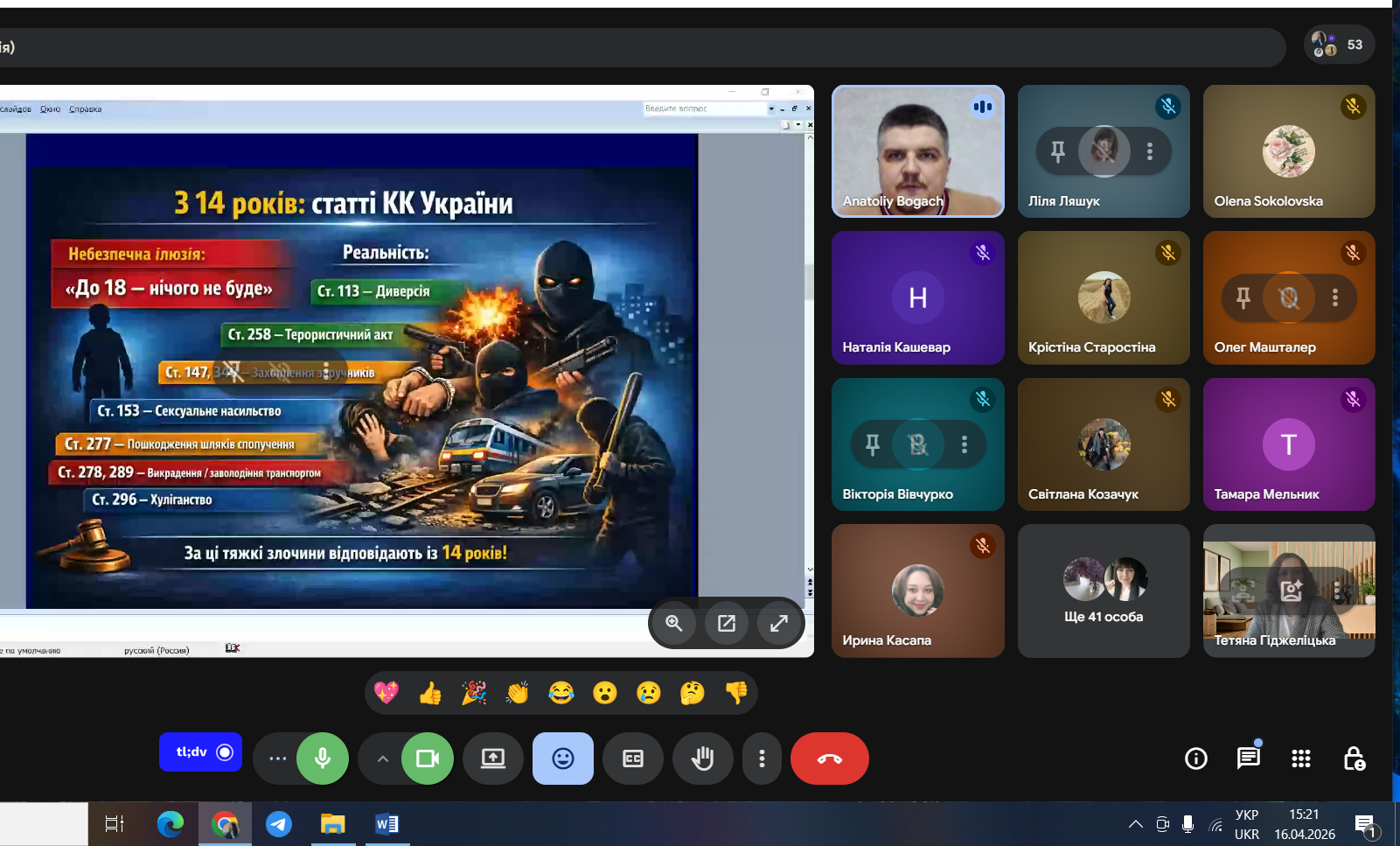Screen dimensions: 1400x846
Task: Zoom into the shared presentation
Action: tap(674, 623)
